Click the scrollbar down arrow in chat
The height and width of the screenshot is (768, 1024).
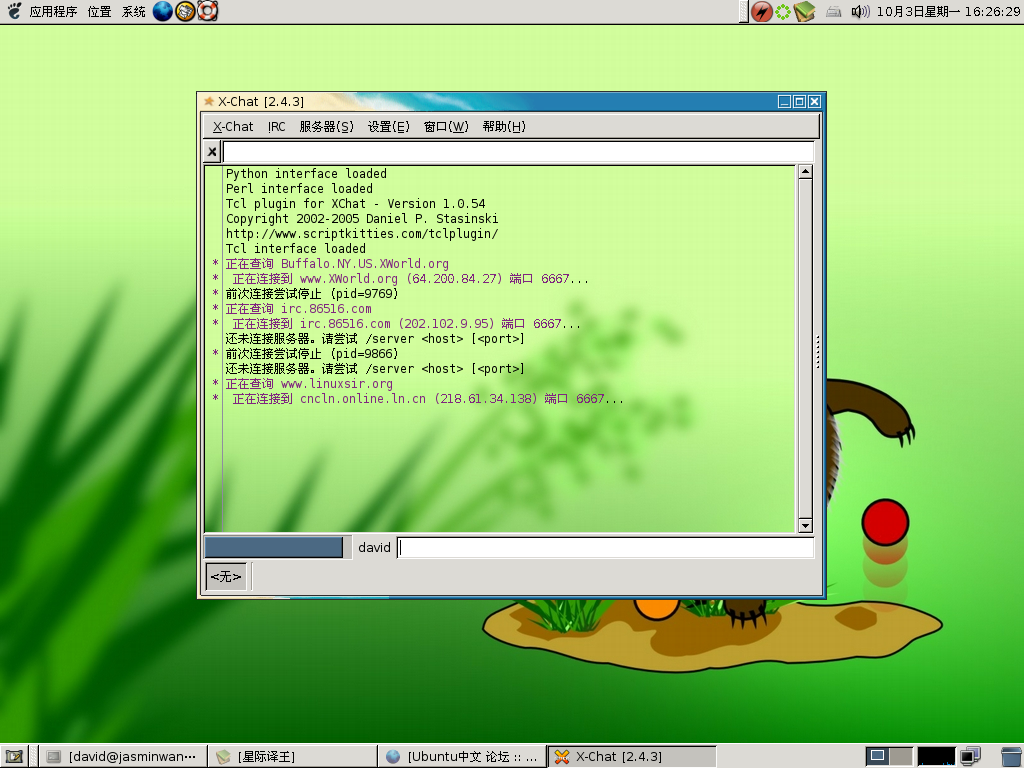coord(805,525)
